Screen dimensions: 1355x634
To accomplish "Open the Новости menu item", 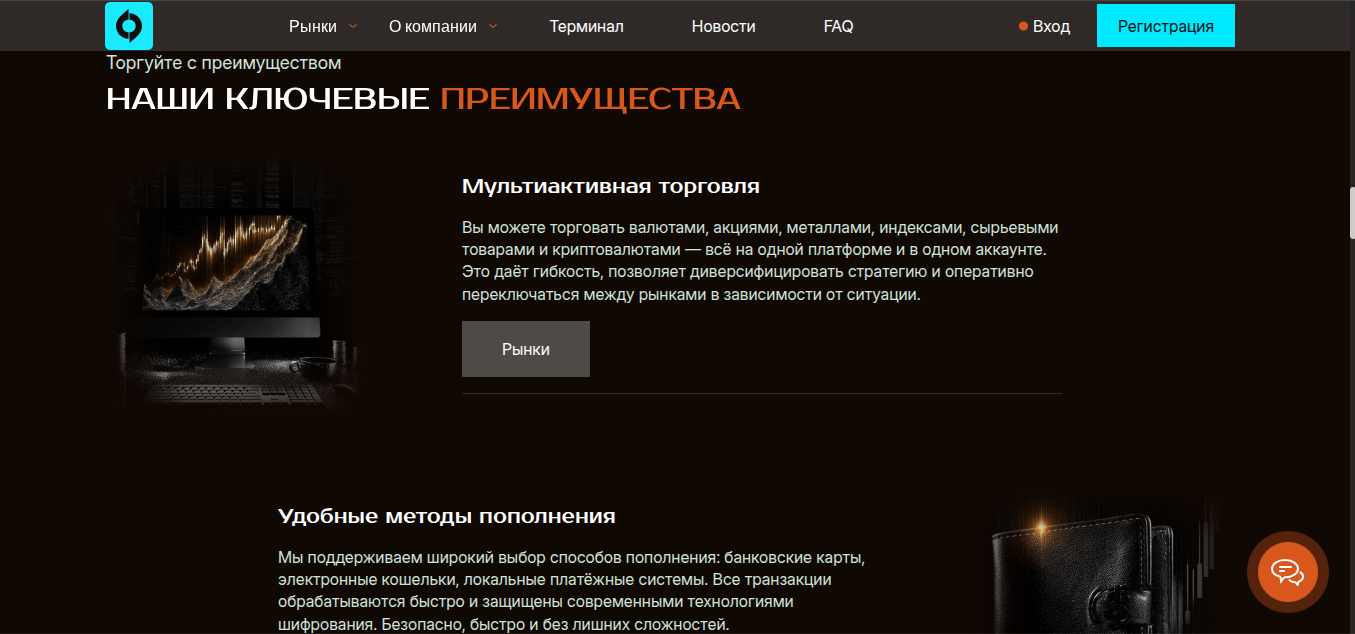I will (x=723, y=26).
